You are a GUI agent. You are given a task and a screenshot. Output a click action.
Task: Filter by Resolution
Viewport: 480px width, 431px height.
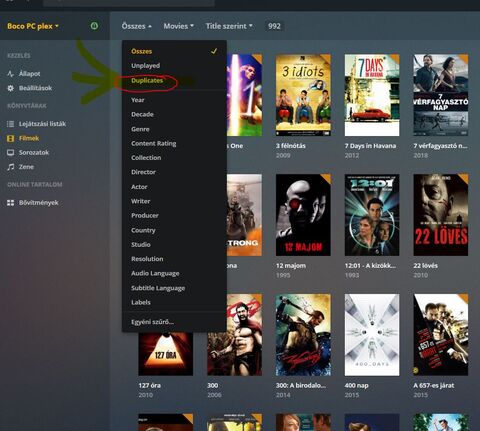pos(174,259)
